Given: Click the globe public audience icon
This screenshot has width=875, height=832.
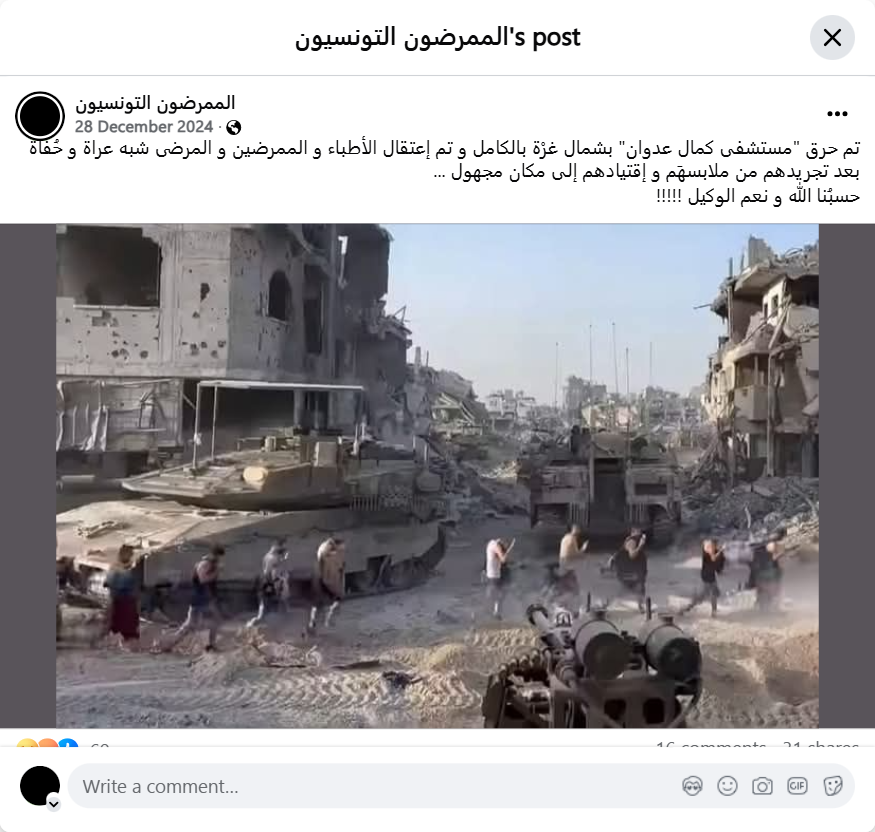Looking at the screenshot, I should pos(234,128).
